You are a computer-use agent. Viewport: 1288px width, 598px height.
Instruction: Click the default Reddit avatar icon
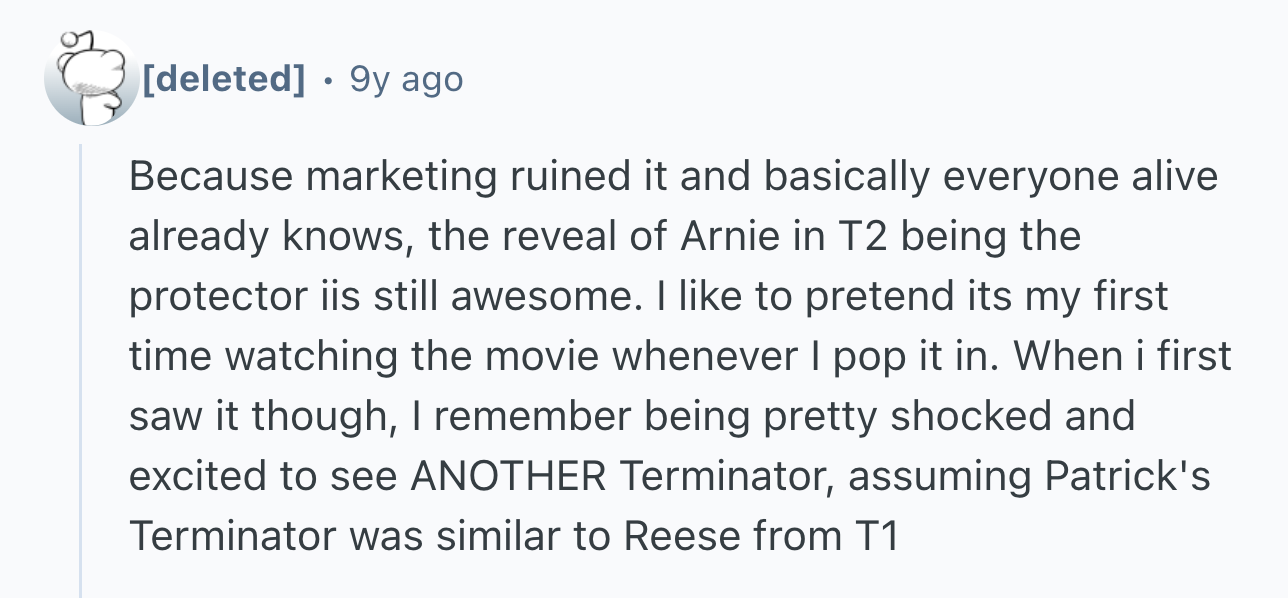click(91, 77)
